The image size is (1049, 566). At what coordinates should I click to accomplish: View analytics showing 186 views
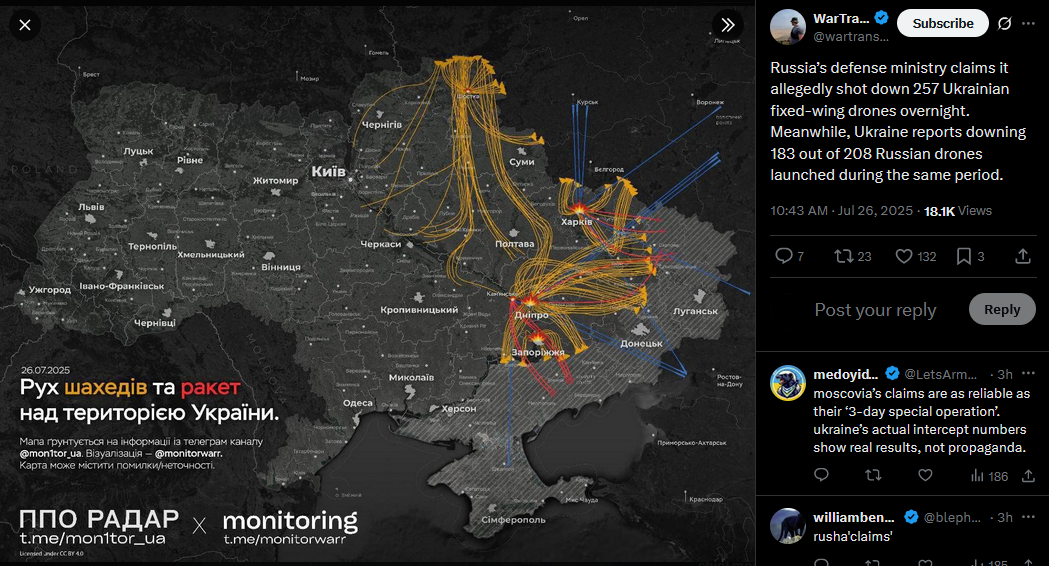[x=989, y=476]
